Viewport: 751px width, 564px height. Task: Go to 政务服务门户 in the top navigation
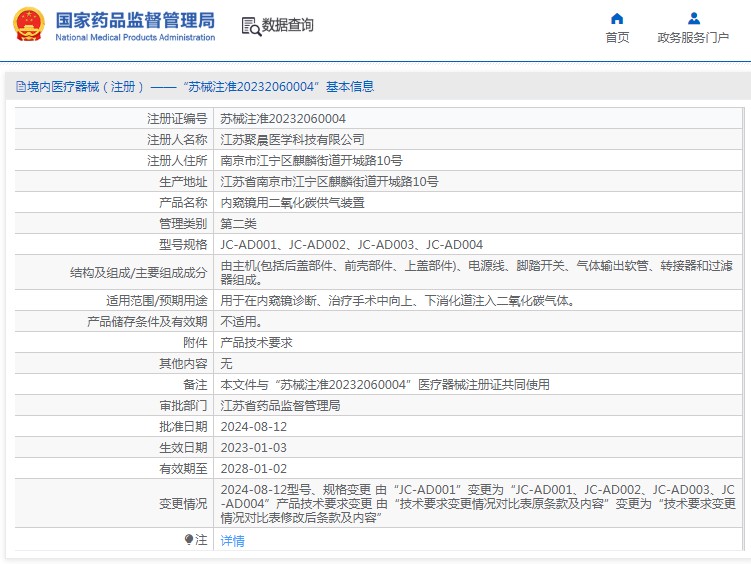pyautogui.click(x=693, y=38)
